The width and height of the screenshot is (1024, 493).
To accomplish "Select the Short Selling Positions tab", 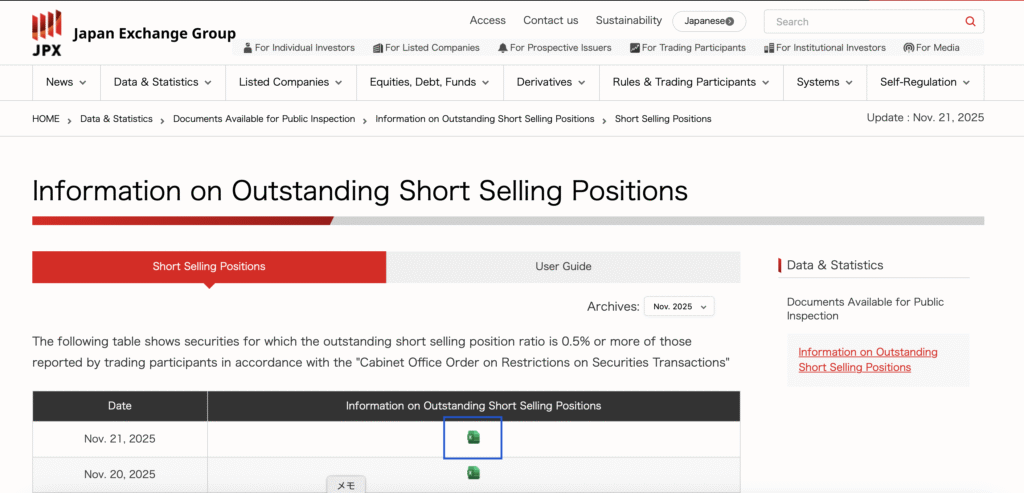I will pos(209,267).
